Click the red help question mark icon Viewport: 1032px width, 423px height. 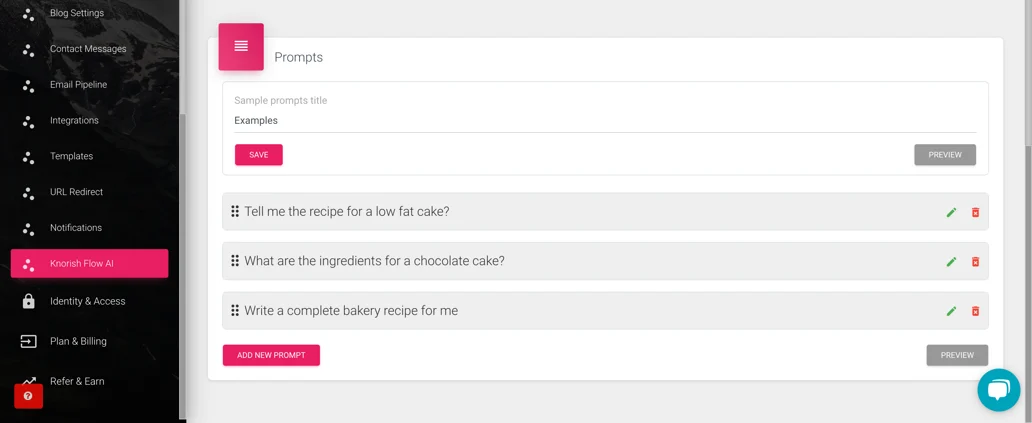[x=28, y=396]
